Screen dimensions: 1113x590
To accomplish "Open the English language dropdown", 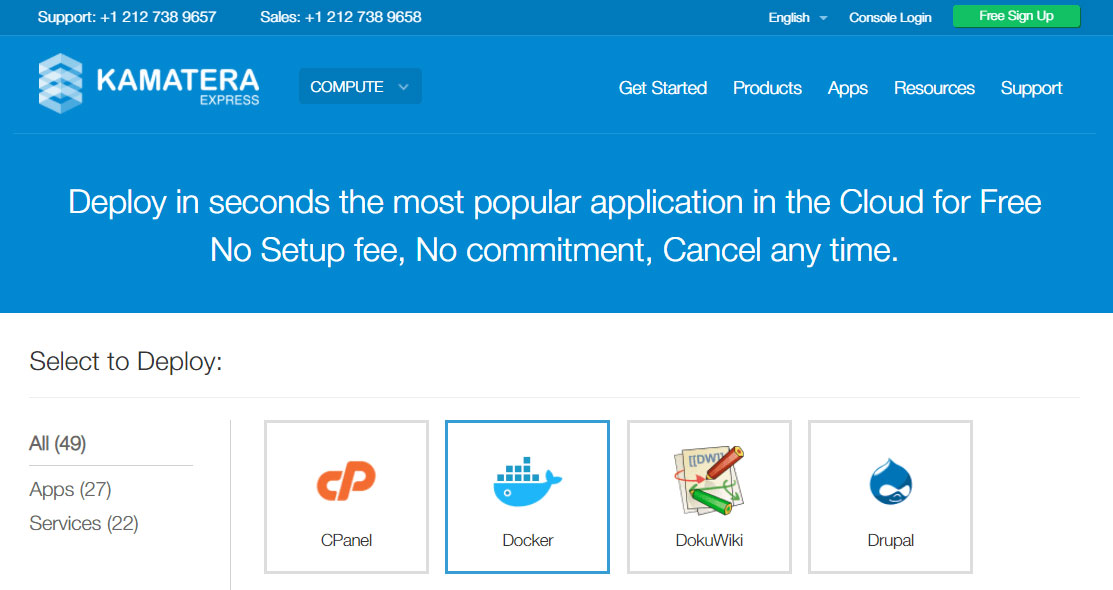I will (797, 18).
